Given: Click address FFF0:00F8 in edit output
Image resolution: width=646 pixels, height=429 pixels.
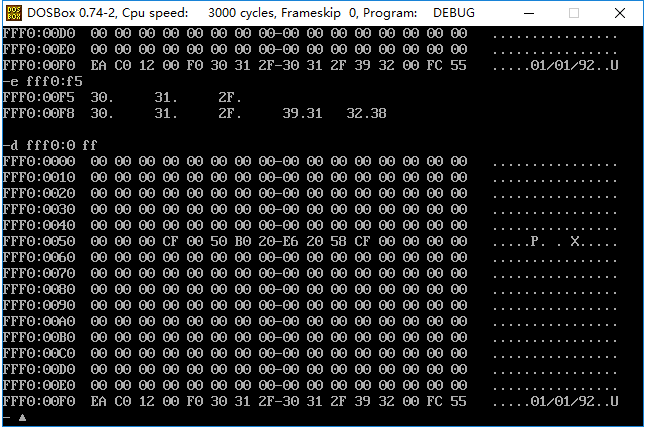Looking at the screenshot, I should pos(39,114).
